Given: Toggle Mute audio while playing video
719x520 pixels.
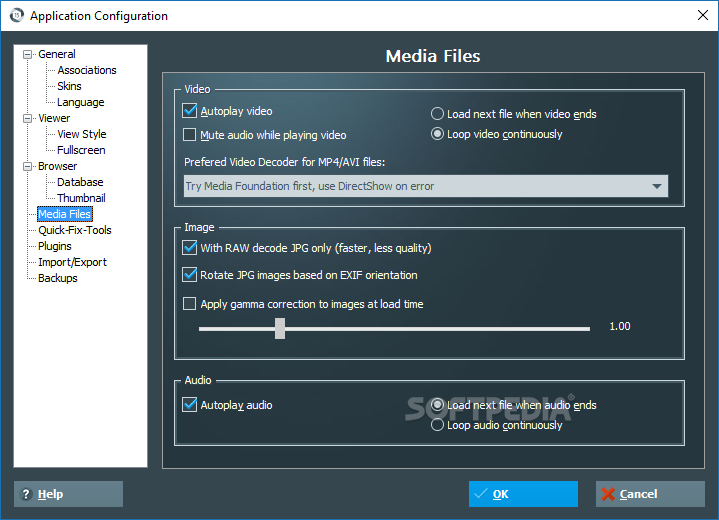Looking at the screenshot, I should pos(189,135).
